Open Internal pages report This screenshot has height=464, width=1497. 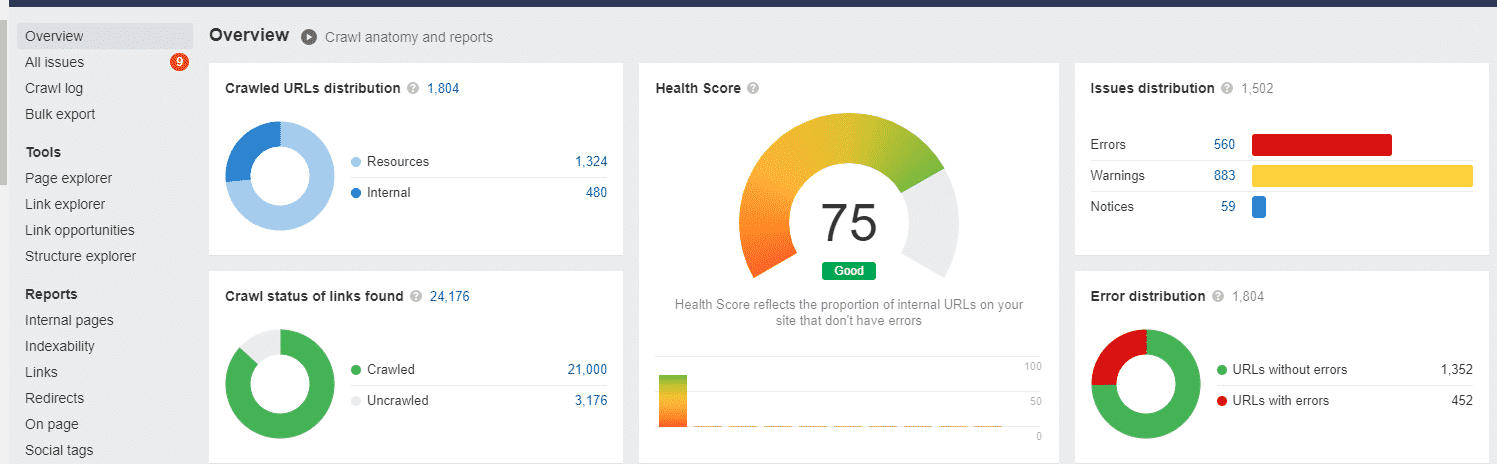[69, 320]
